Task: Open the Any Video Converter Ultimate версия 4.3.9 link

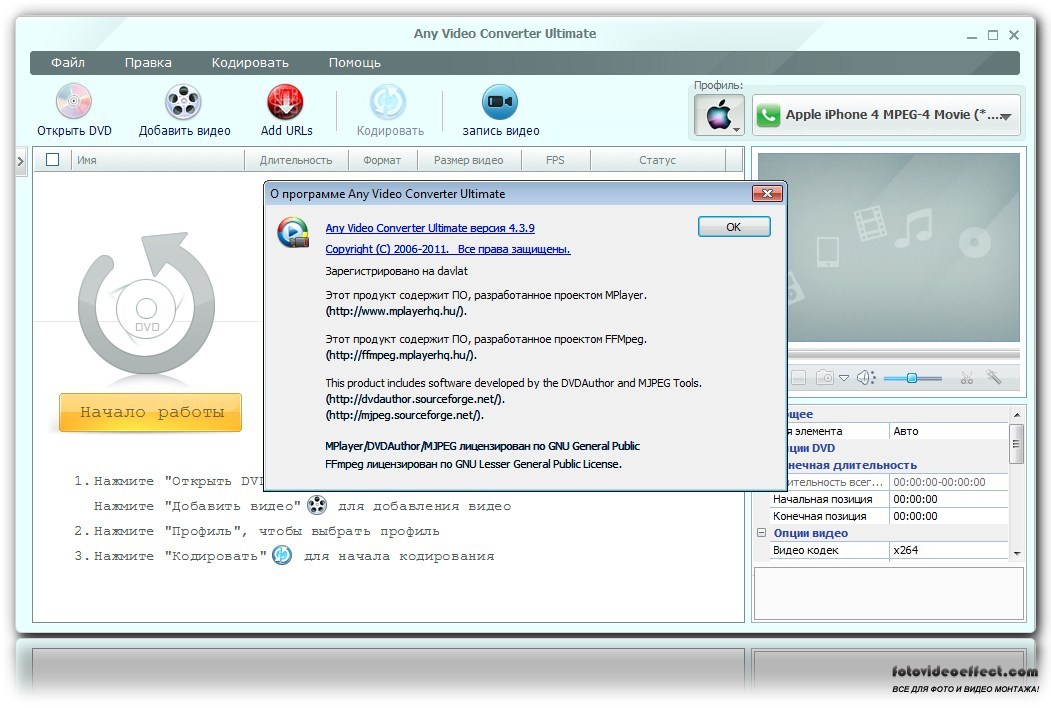Action: (430, 228)
